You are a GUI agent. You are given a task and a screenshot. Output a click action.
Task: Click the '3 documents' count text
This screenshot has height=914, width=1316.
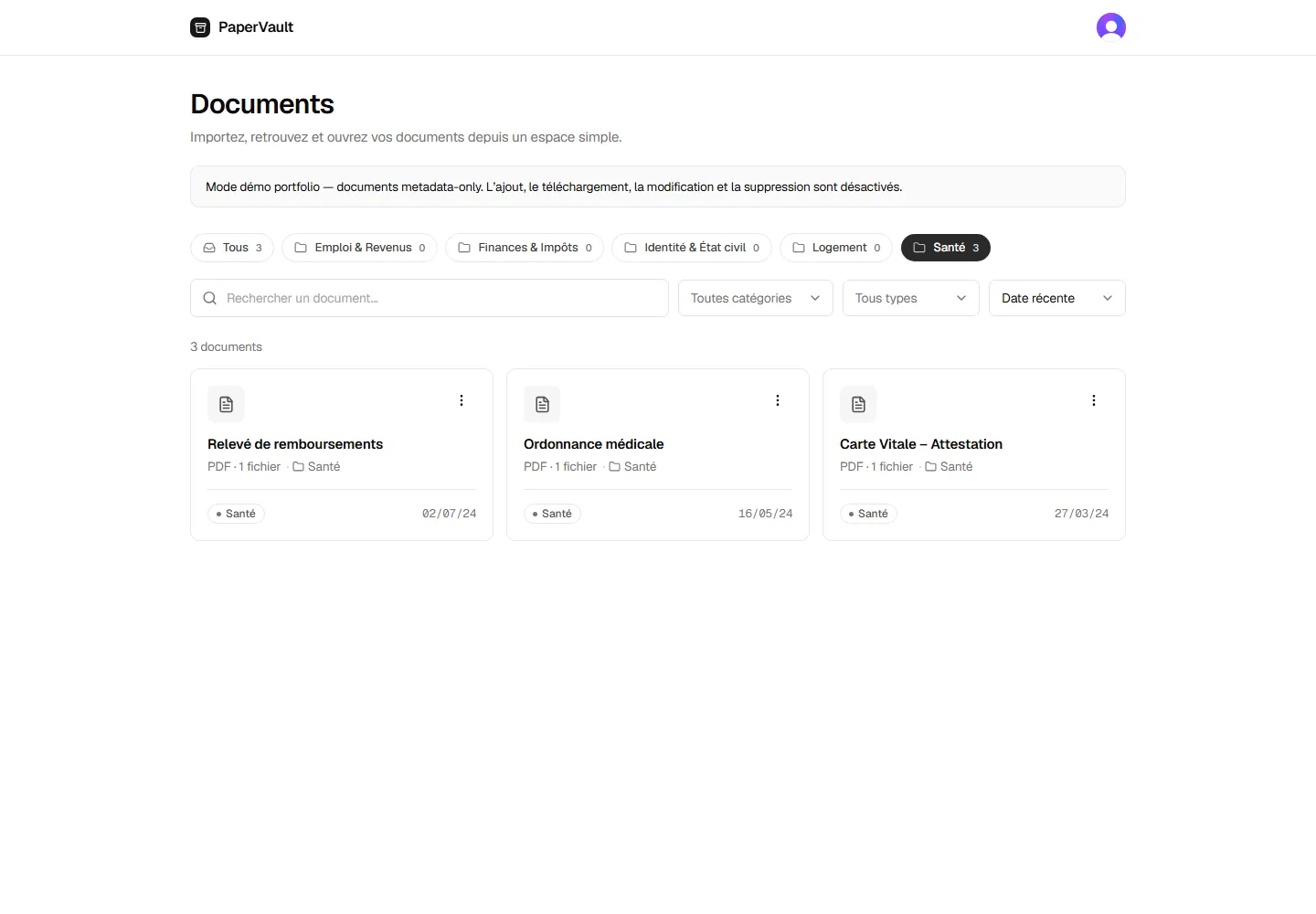[x=226, y=347]
